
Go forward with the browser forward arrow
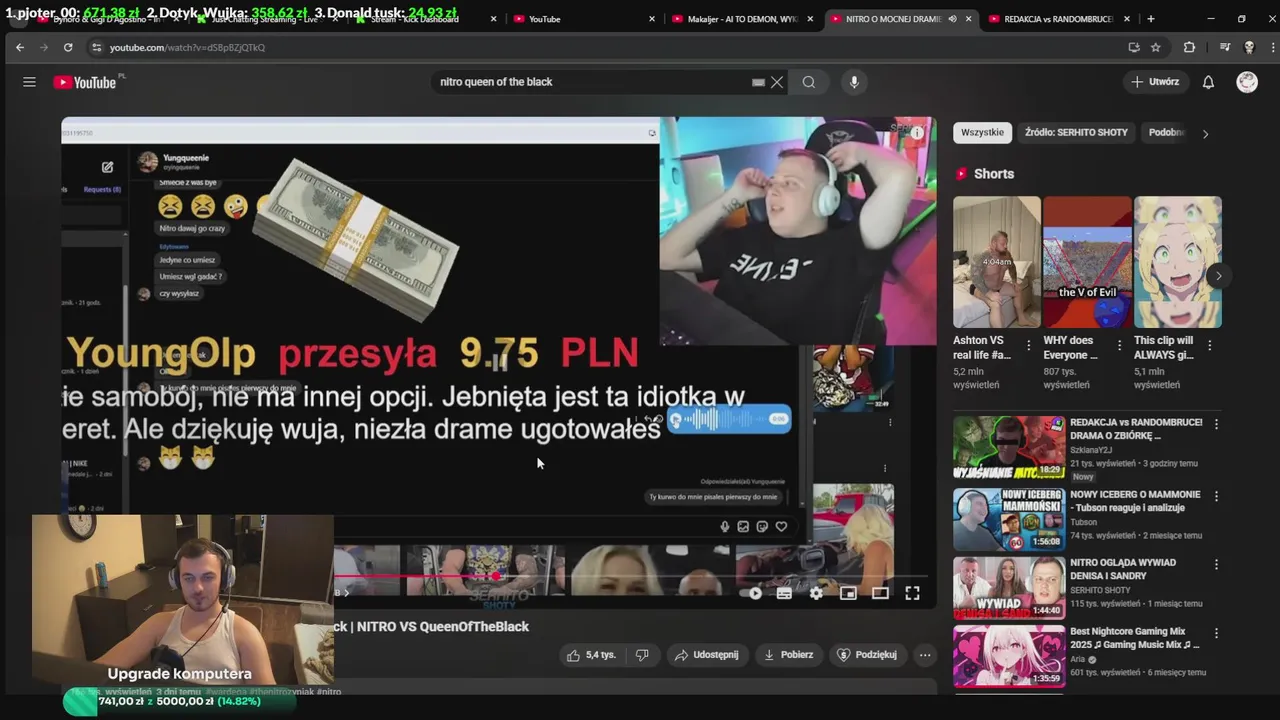[x=44, y=47]
